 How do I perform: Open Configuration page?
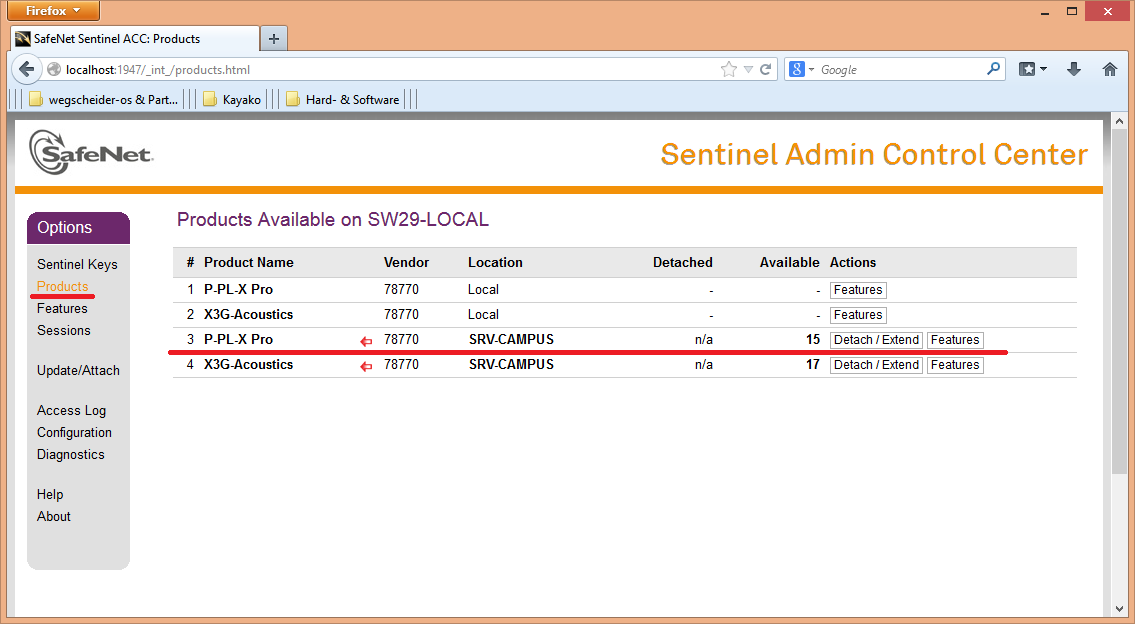click(x=74, y=432)
